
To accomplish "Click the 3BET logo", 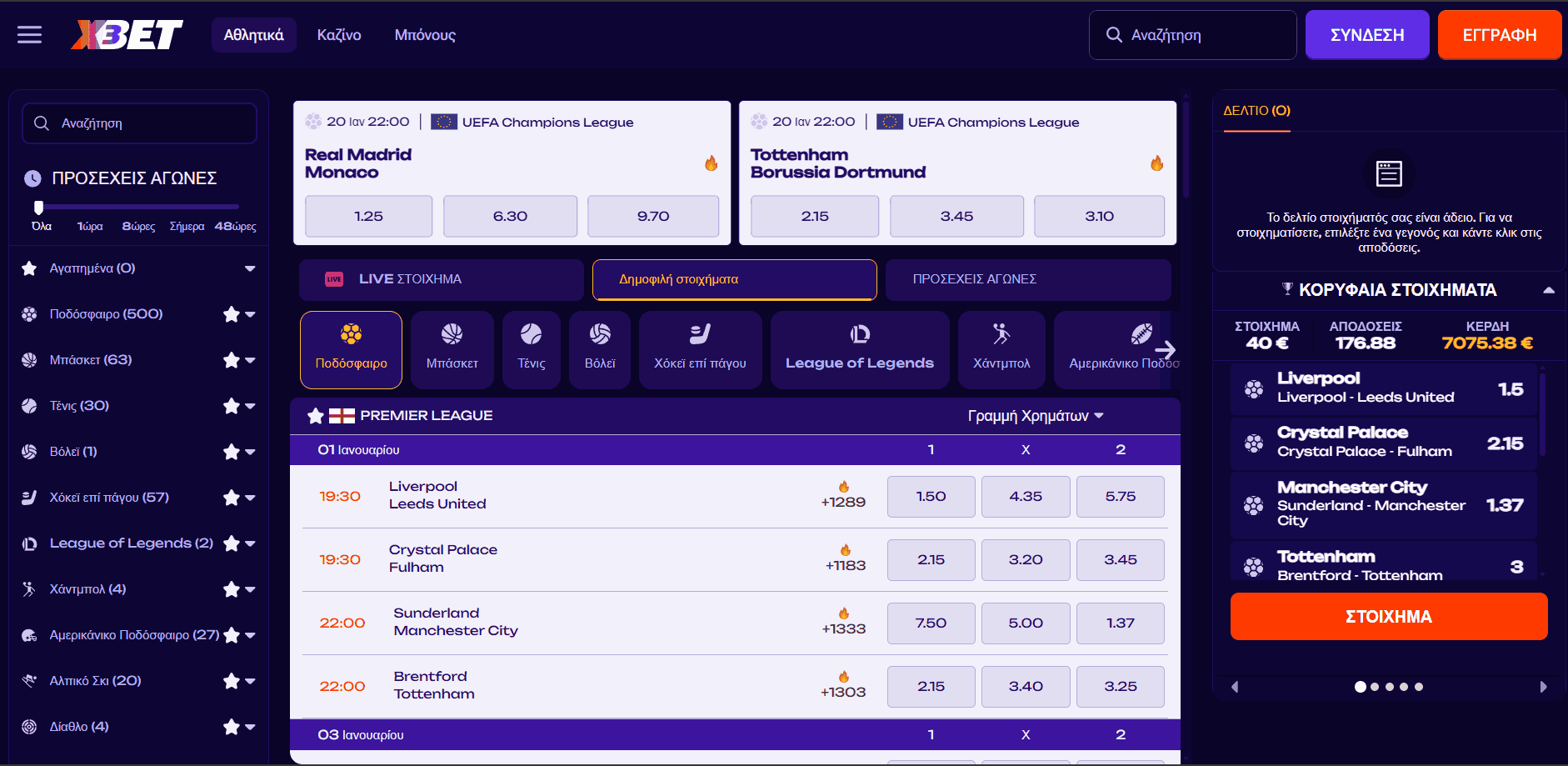I will 127,35.
